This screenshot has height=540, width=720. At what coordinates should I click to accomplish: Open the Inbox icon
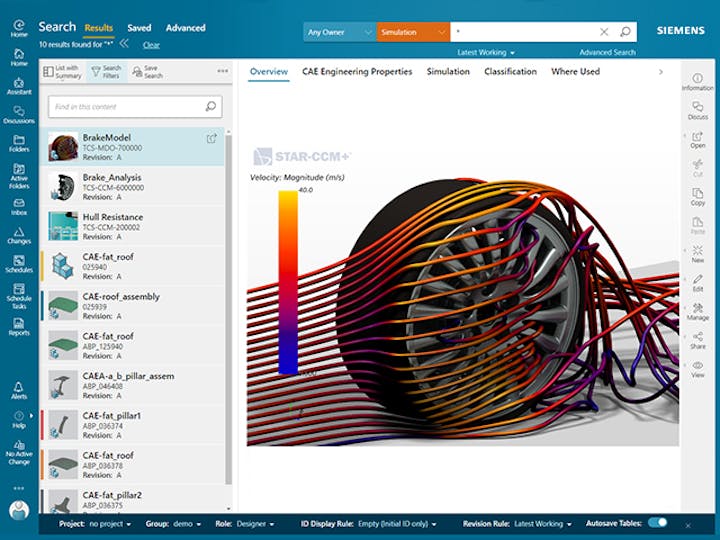[19, 204]
